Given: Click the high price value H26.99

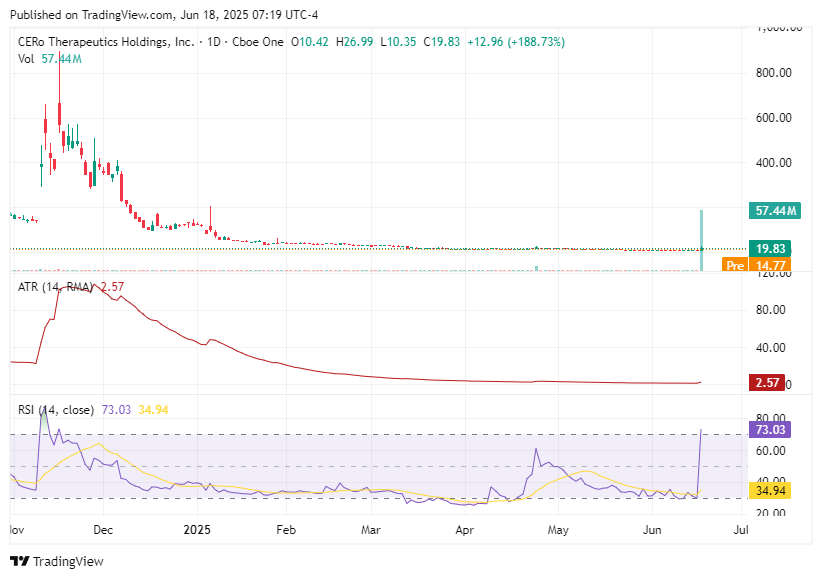Looking at the screenshot, I should 354,42.
